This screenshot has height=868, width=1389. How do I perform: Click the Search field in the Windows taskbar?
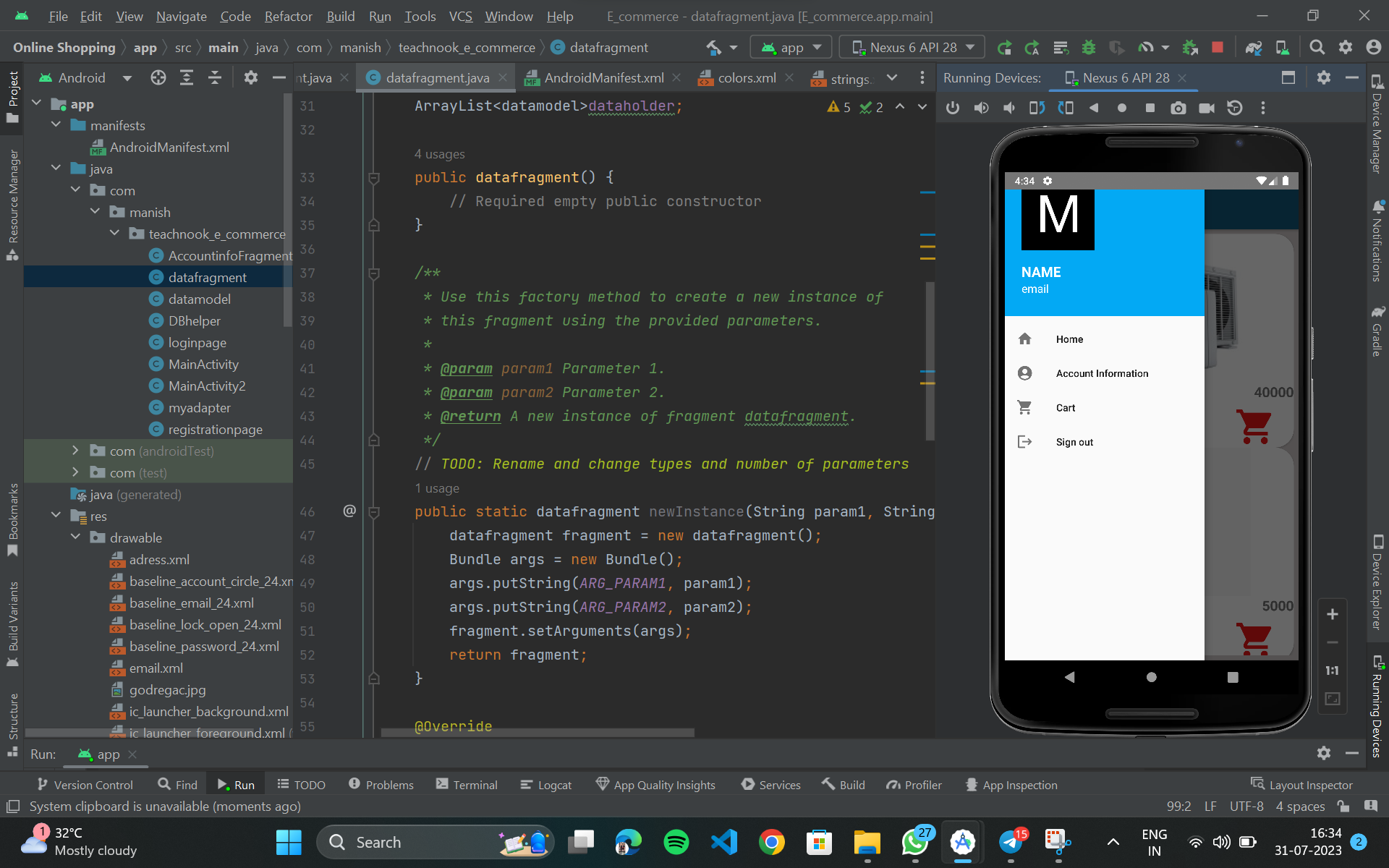click(434, 841)
